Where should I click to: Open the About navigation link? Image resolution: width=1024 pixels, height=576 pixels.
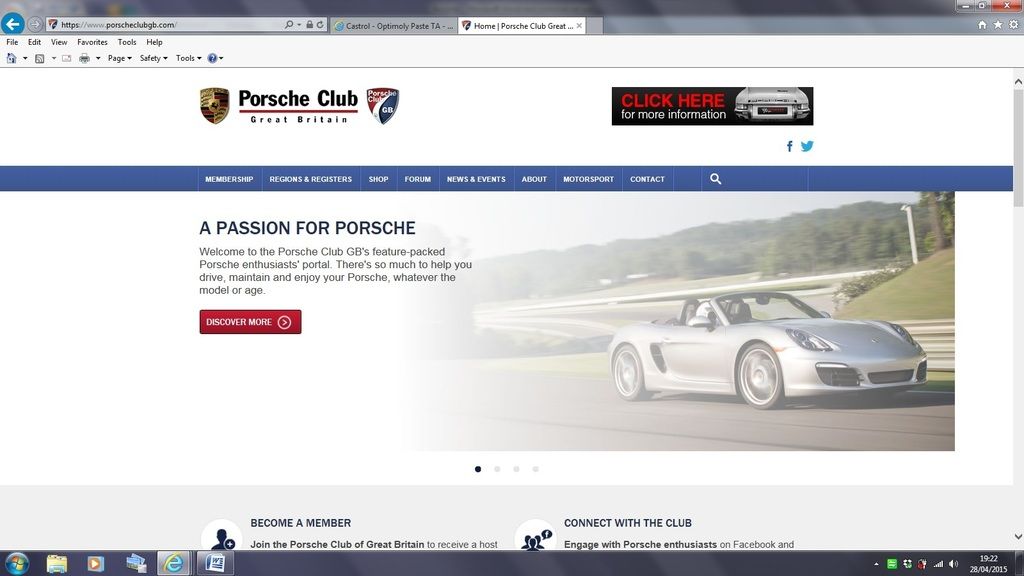(x=534, y=179)
